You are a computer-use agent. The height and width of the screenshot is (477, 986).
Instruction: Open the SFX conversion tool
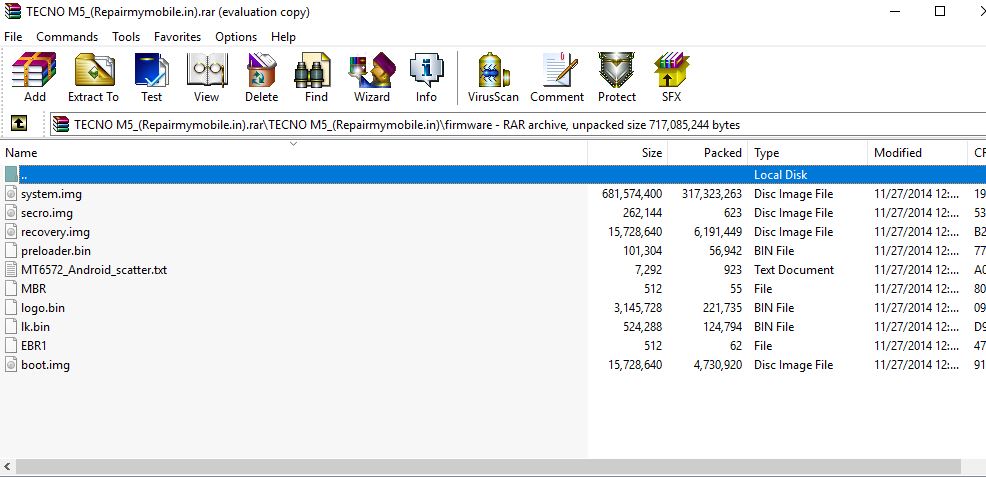(671, 78)
